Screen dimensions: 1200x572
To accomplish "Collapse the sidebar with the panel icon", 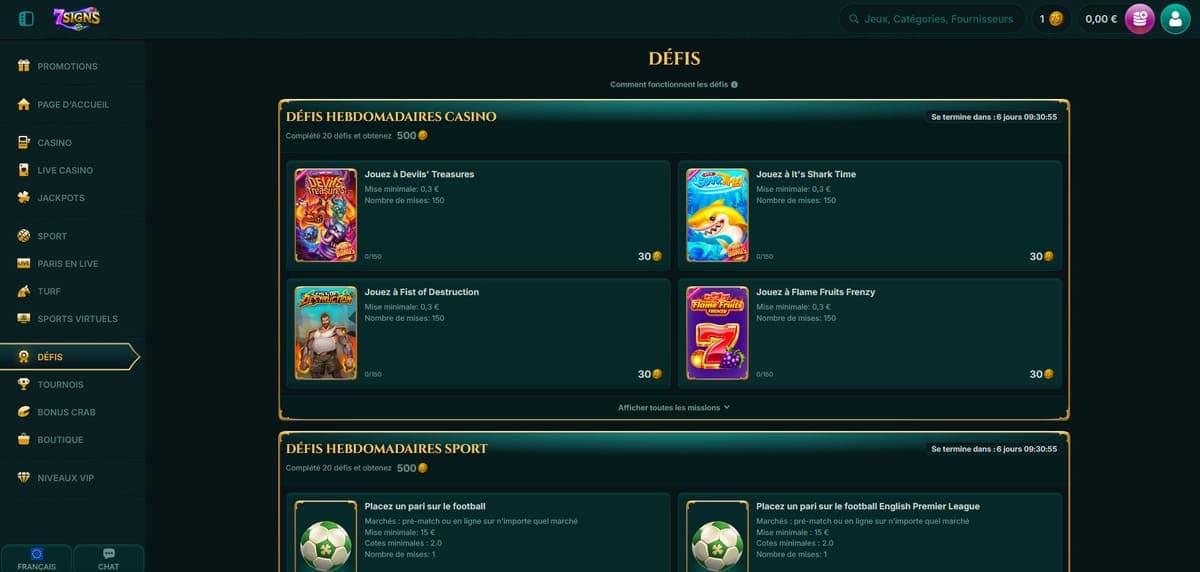I will (27, 18).
